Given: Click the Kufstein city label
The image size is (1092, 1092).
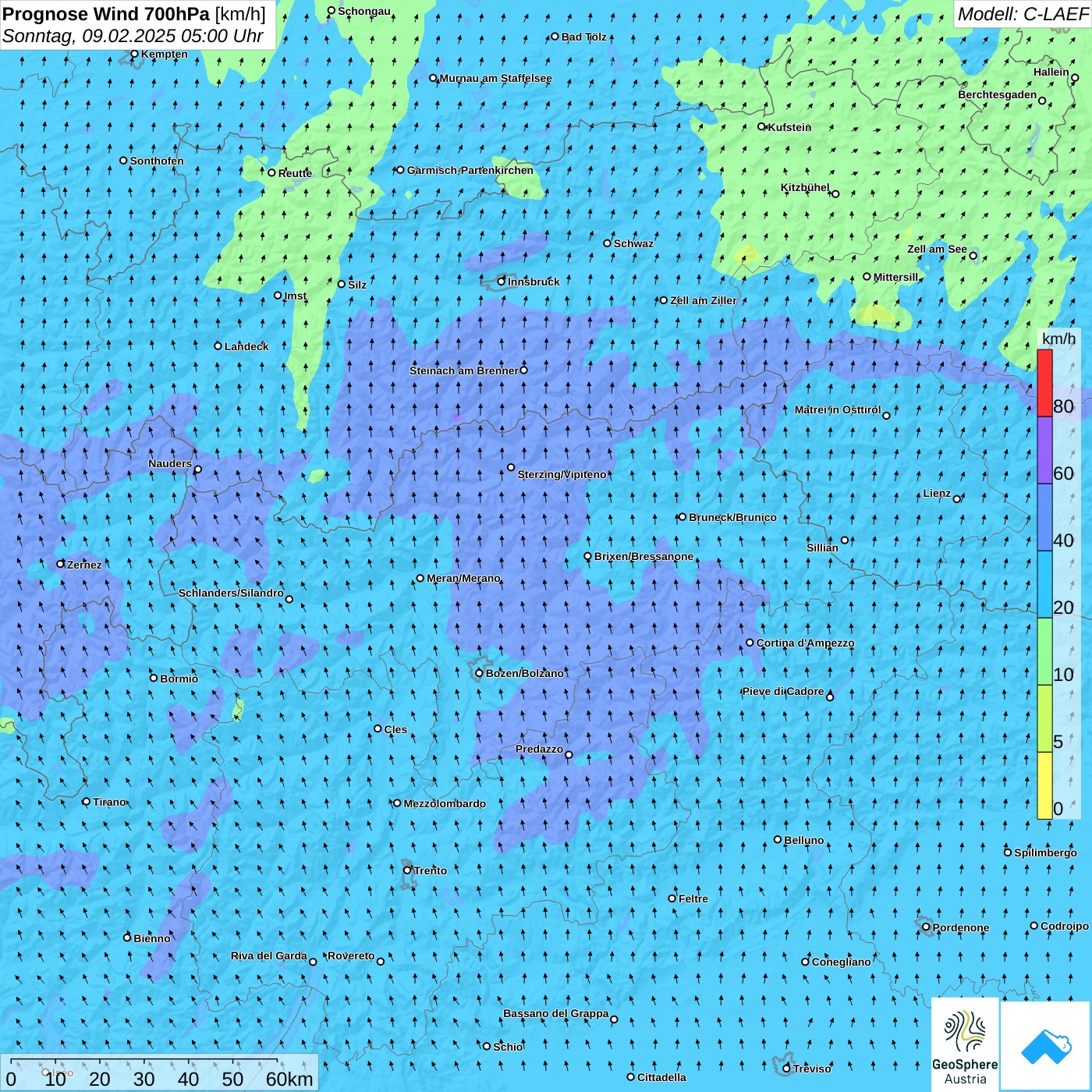Looking at the screenshot, I should pos(789,127).
